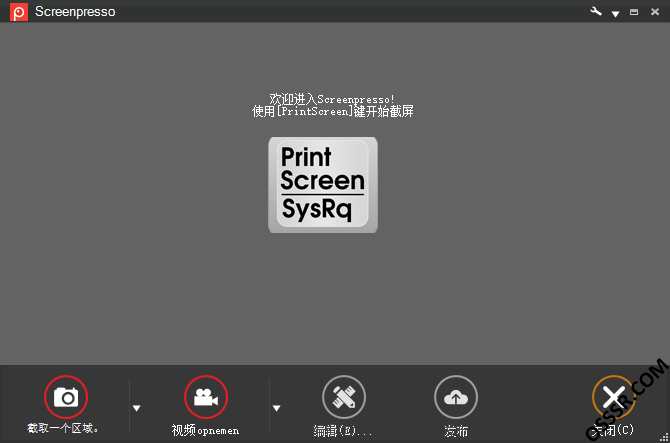Open the editor with pencil-ruler icon
The width and height of the screenshot is (670, 443).
tap(344, 397)
